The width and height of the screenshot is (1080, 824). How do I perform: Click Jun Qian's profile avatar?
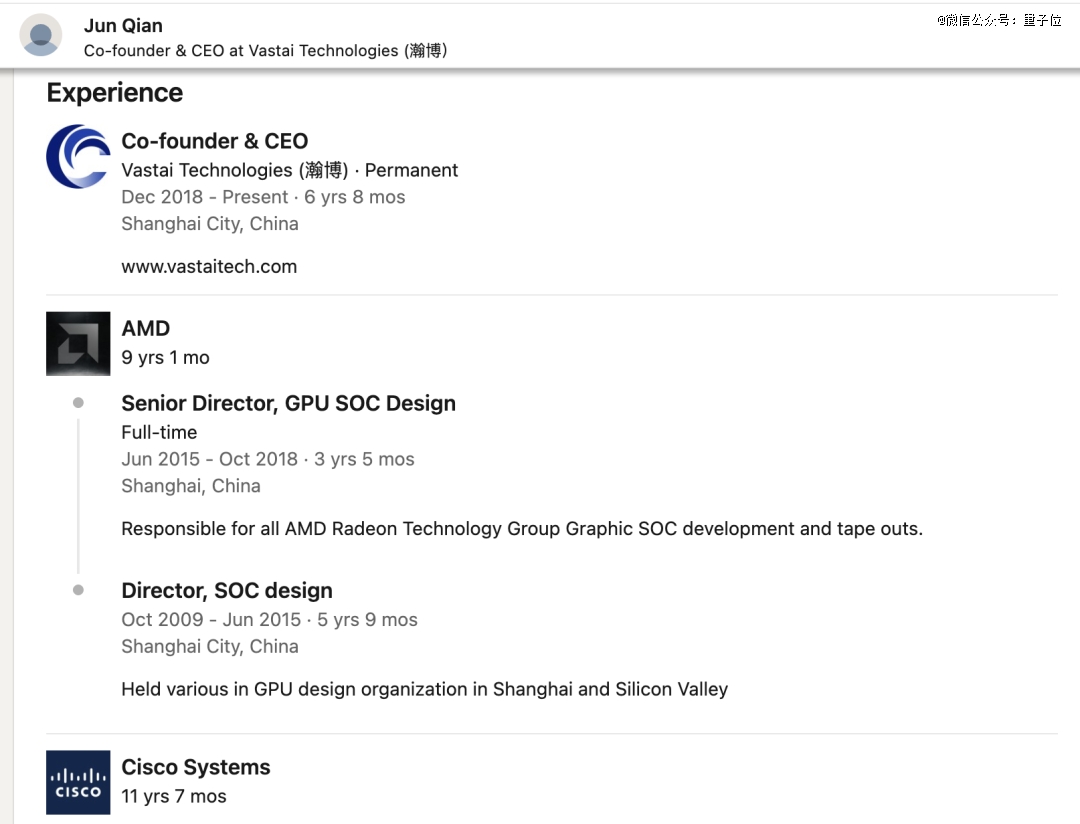coord(41,35)
